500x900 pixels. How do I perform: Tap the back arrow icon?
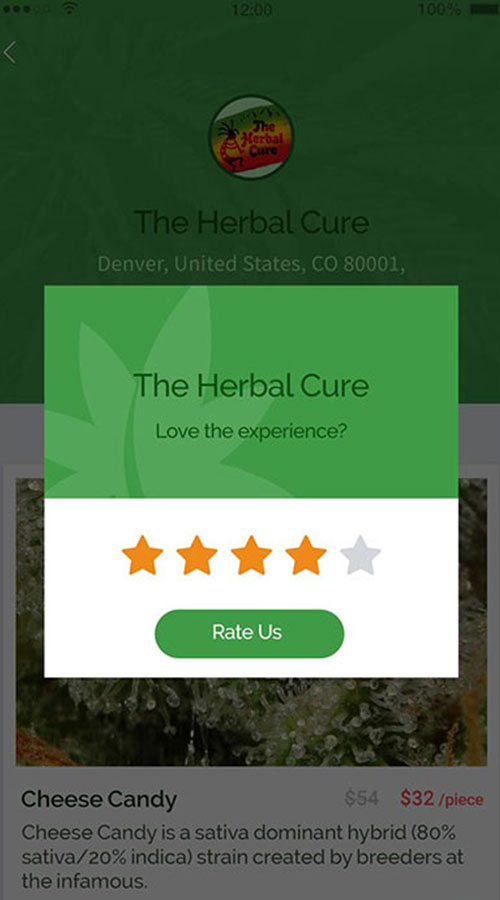click(9, 53)
